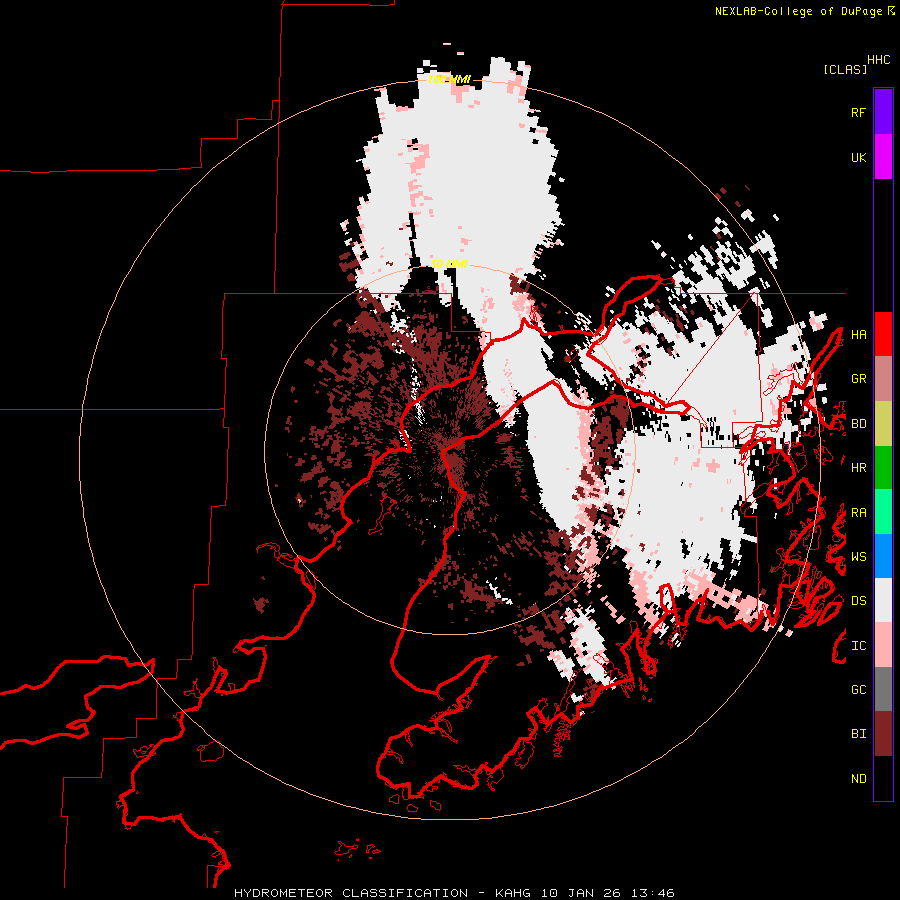This screenshot has width=900, height=900.
Task: Click the 100 NMI range ring label
Action: click(x=449, y=79)
